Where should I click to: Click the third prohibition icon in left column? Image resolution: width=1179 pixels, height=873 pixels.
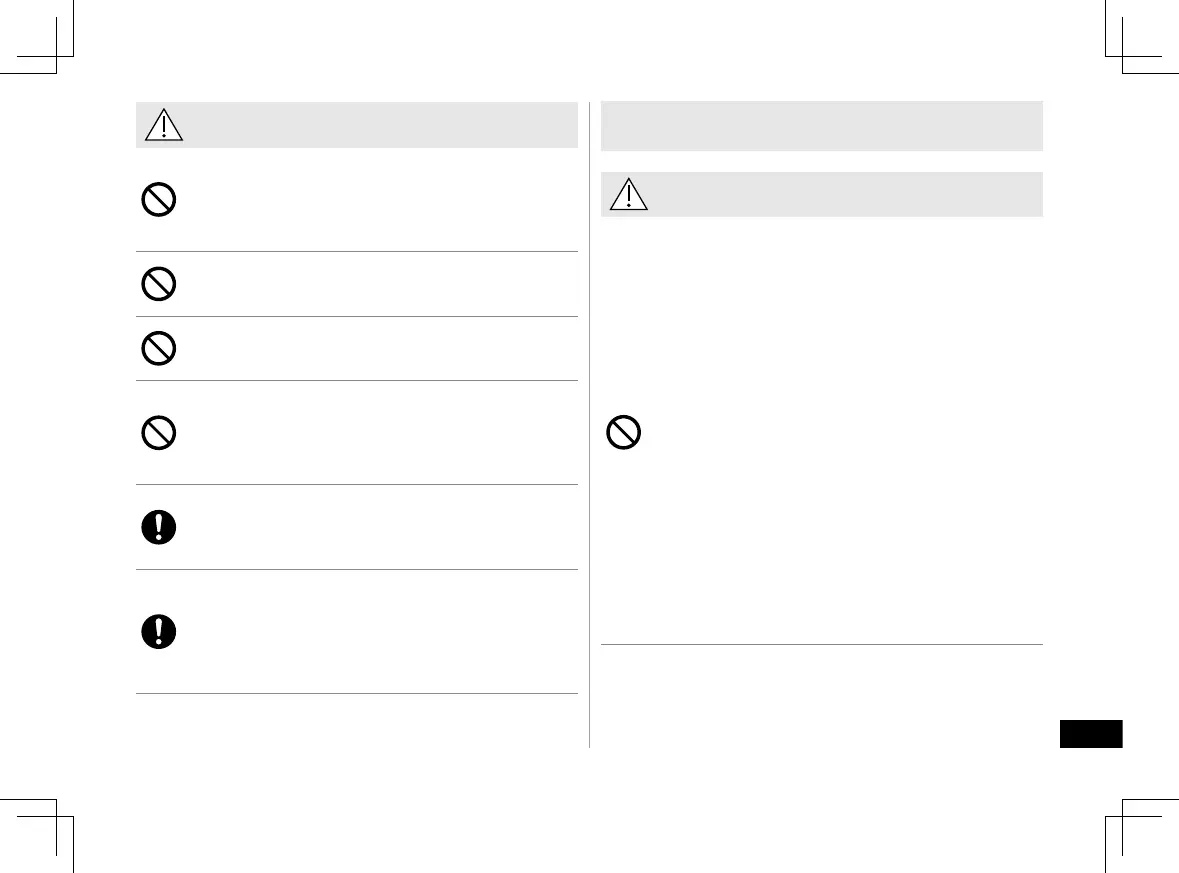tap(159, 348)
